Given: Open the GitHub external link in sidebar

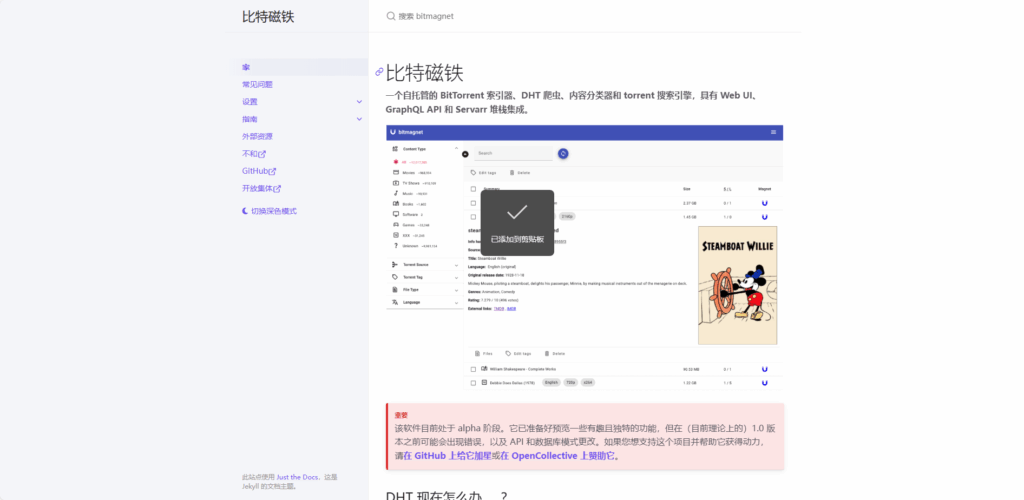Looking at the screenshot, I should click(259, 171).
